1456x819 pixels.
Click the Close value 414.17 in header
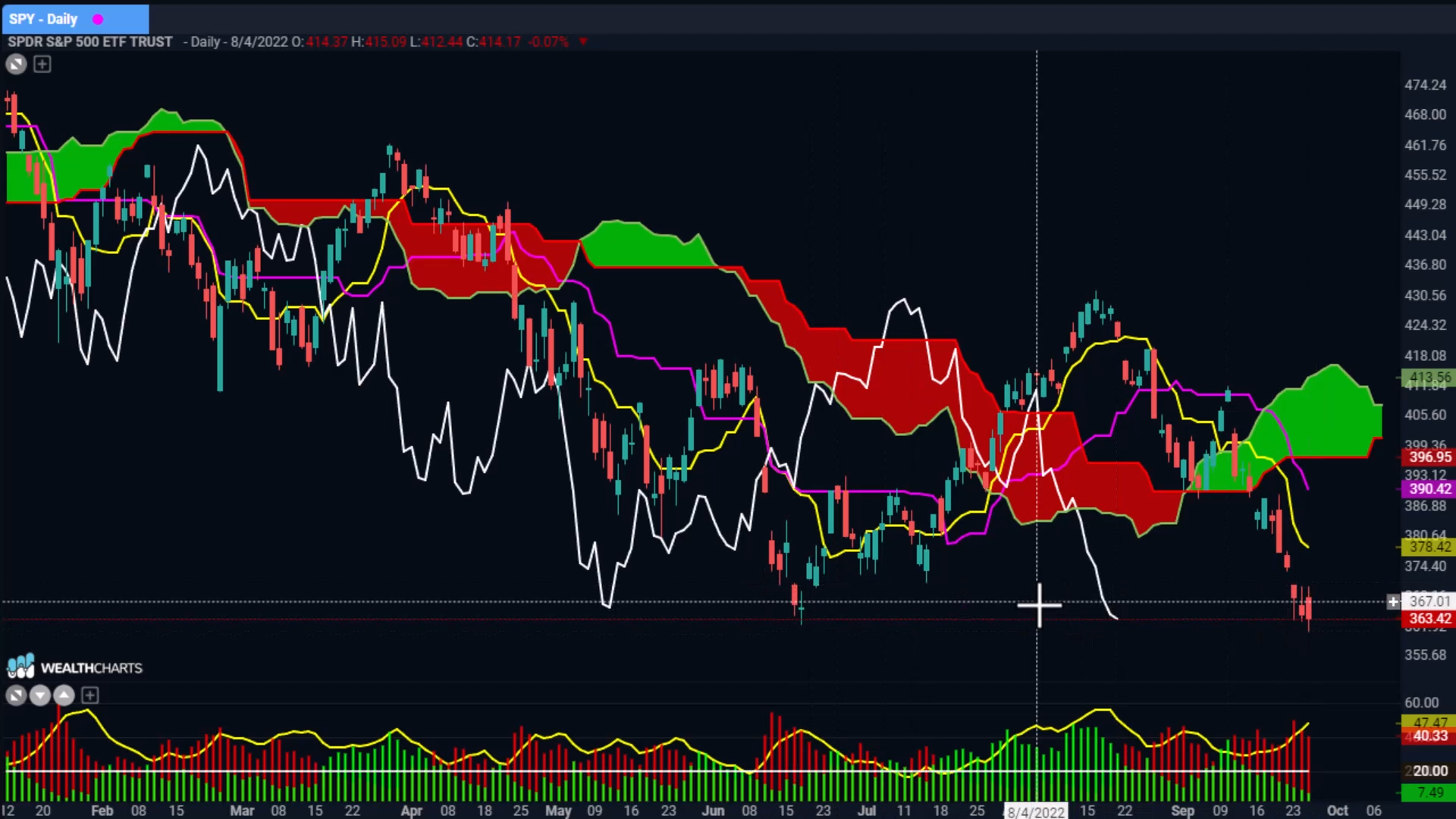500,42
